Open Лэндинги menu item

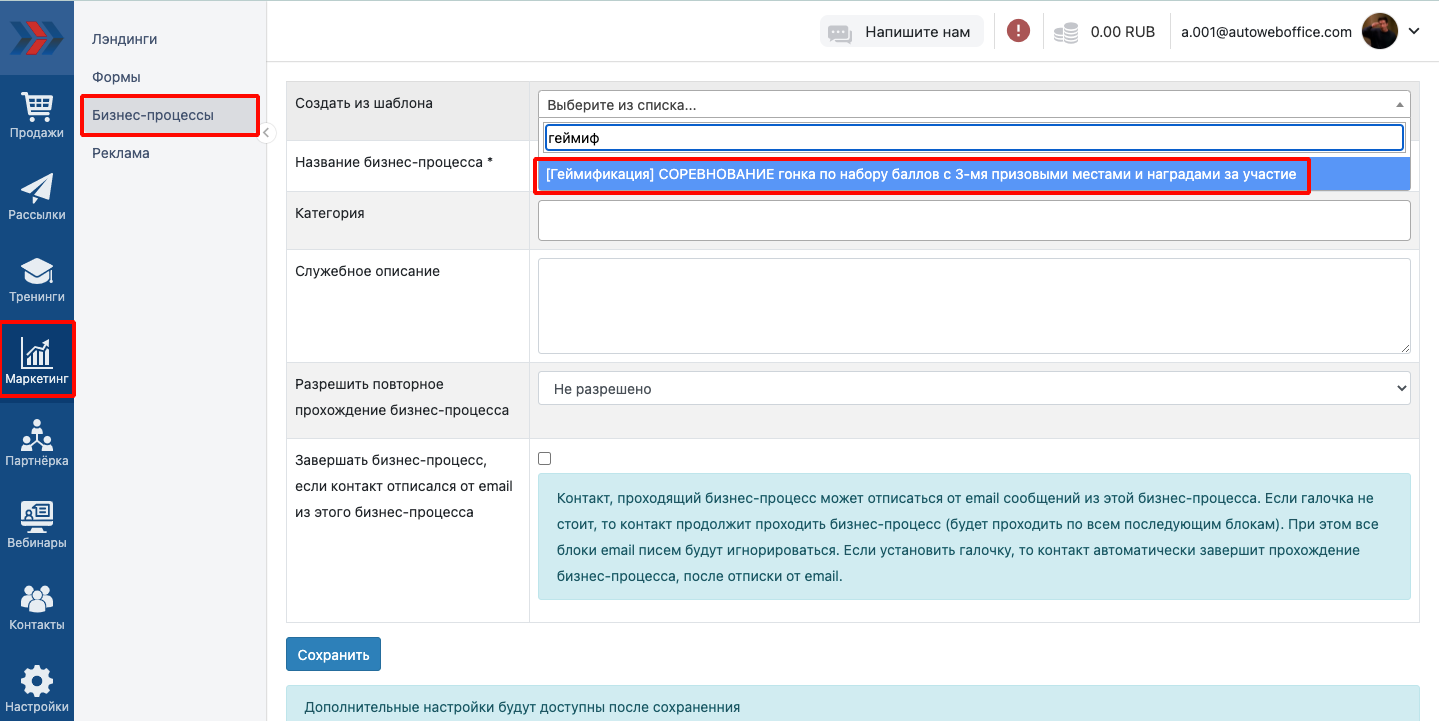pyautogui.click(x=125, y=39)
